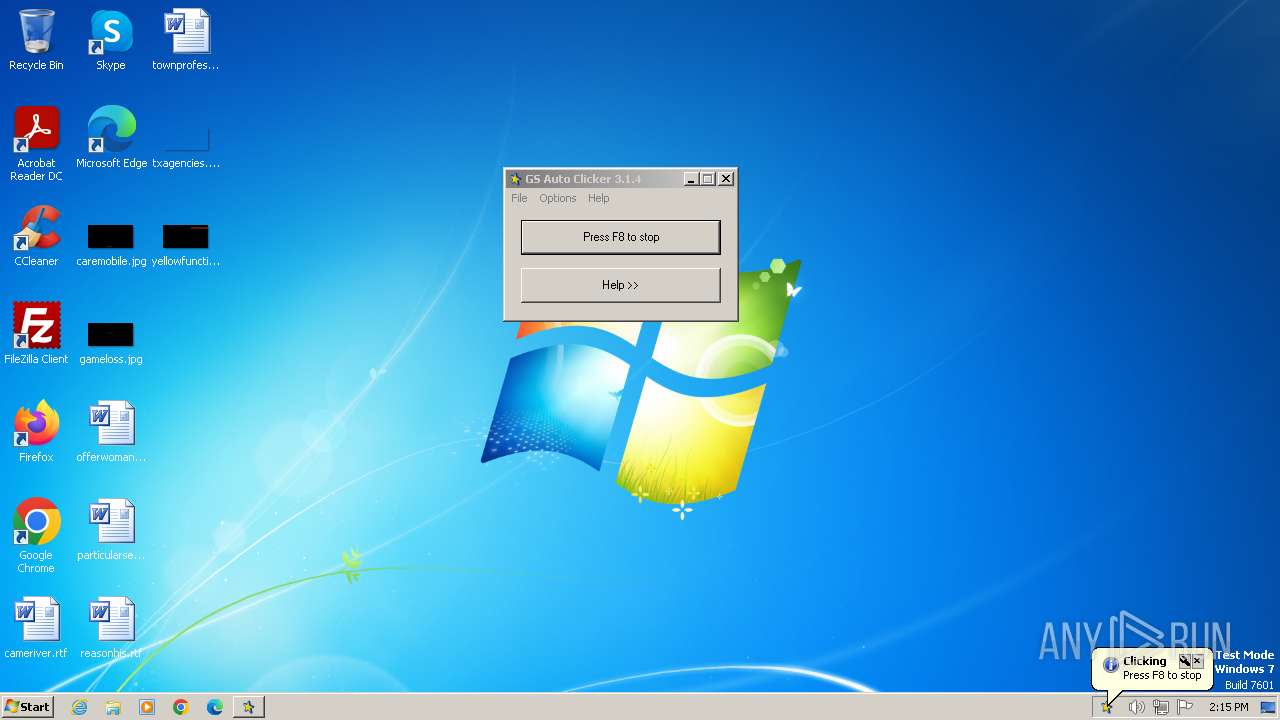This screenshot has height=720, width=1280.
Task: Open the network tray icon
Action: 1160,707
